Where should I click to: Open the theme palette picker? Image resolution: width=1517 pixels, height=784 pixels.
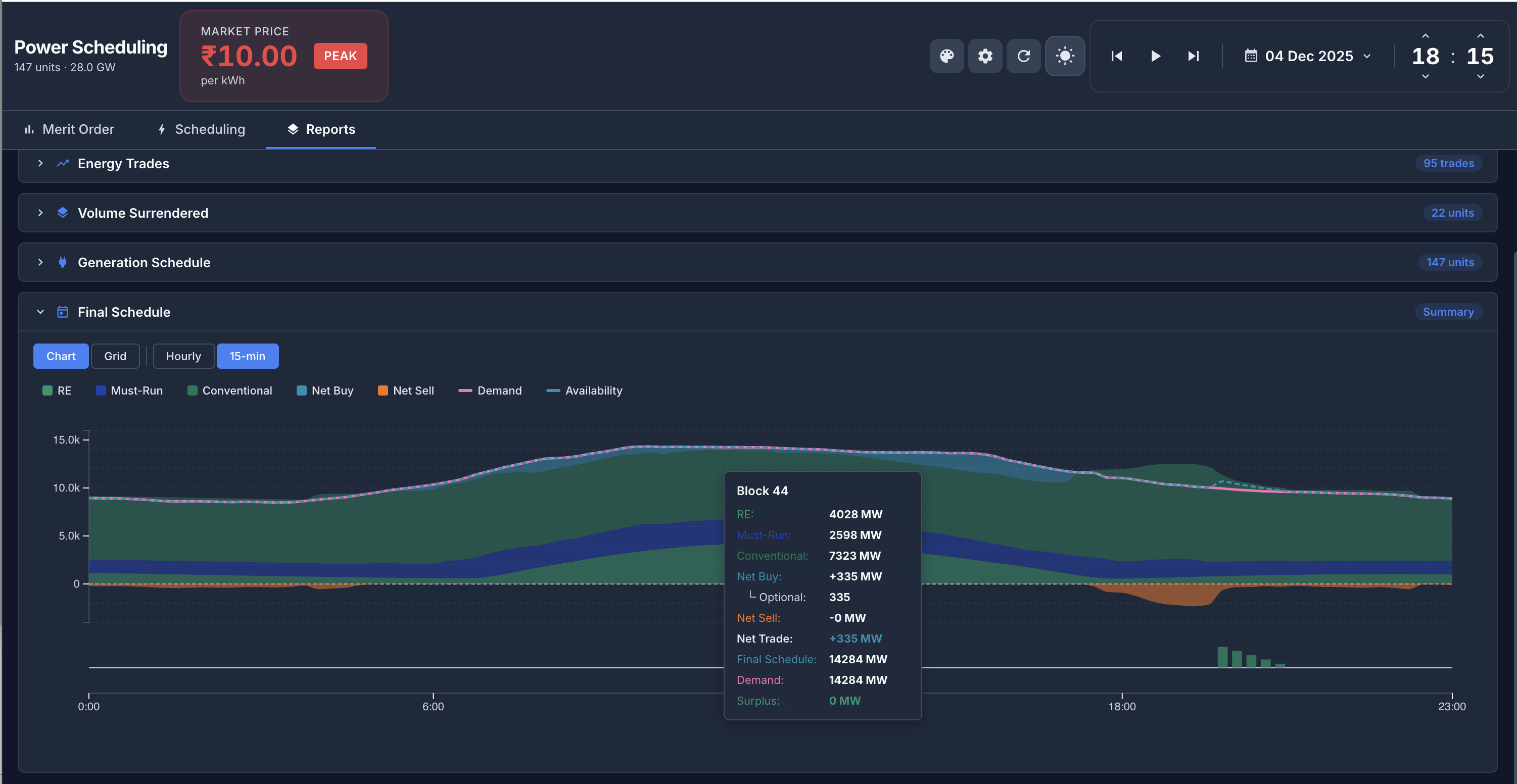pyautogui.click(x=946, y=56)
